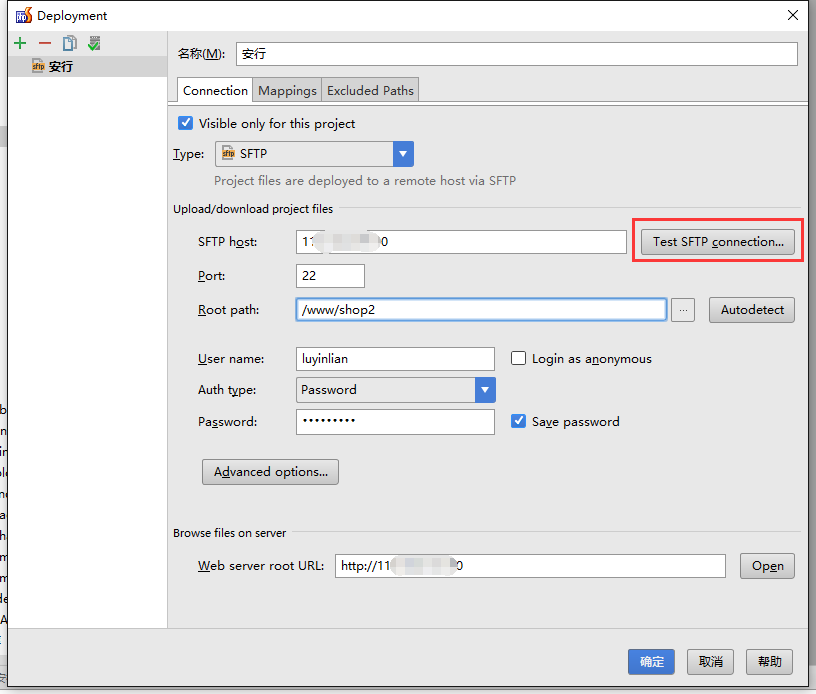
Task: Enable Login as anonymous checkbox
Action: coord(519,359)
